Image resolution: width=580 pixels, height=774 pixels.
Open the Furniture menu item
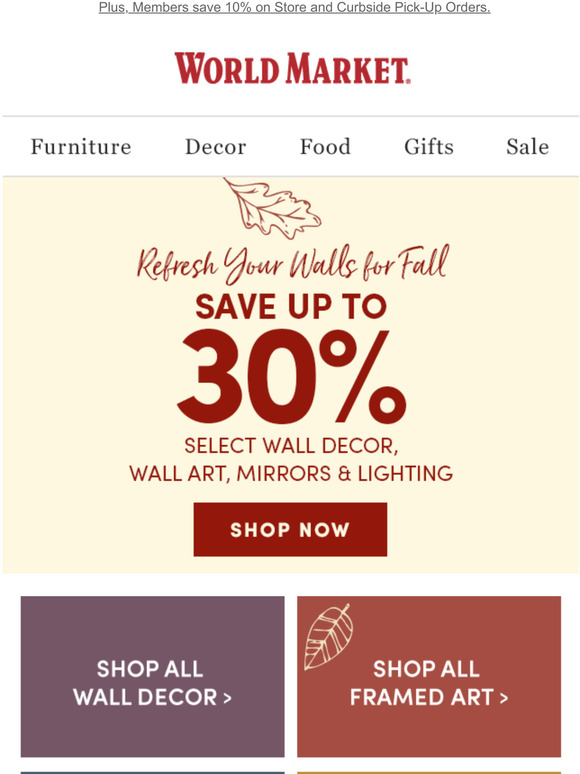pyautogui.click(x=81, y=147)
